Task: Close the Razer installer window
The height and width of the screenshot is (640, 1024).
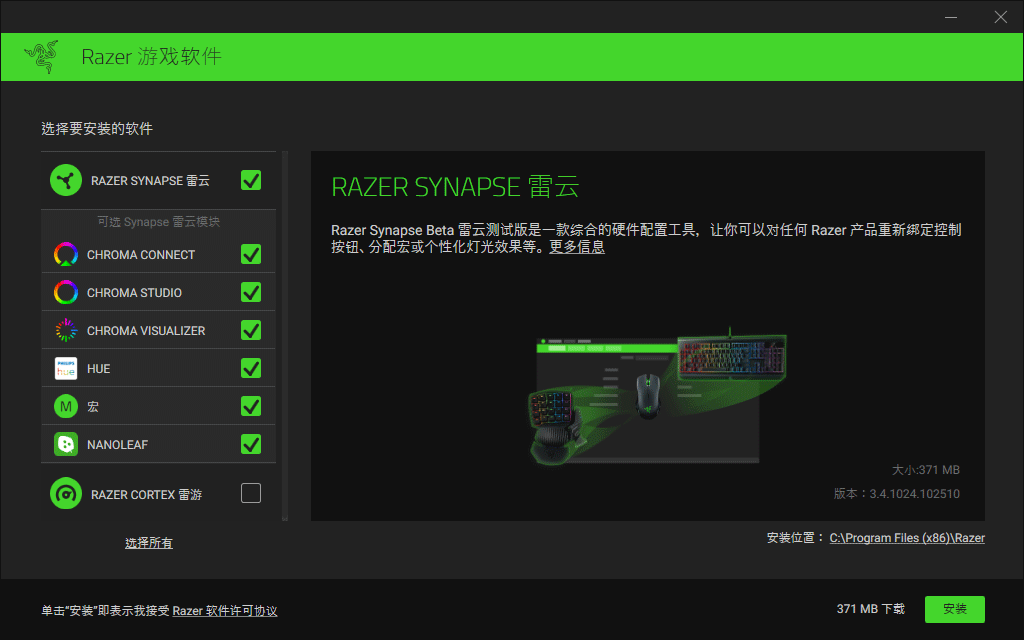Action: (x=1000, y=17)
